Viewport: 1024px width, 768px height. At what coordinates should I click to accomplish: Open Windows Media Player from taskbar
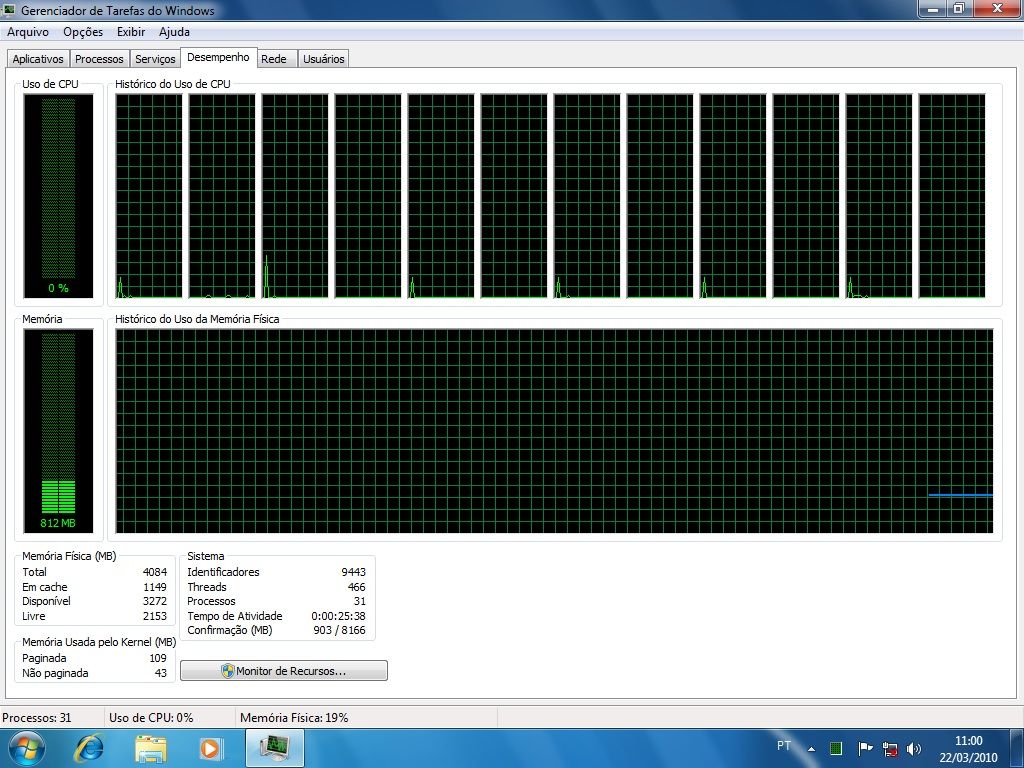[211, 748]
